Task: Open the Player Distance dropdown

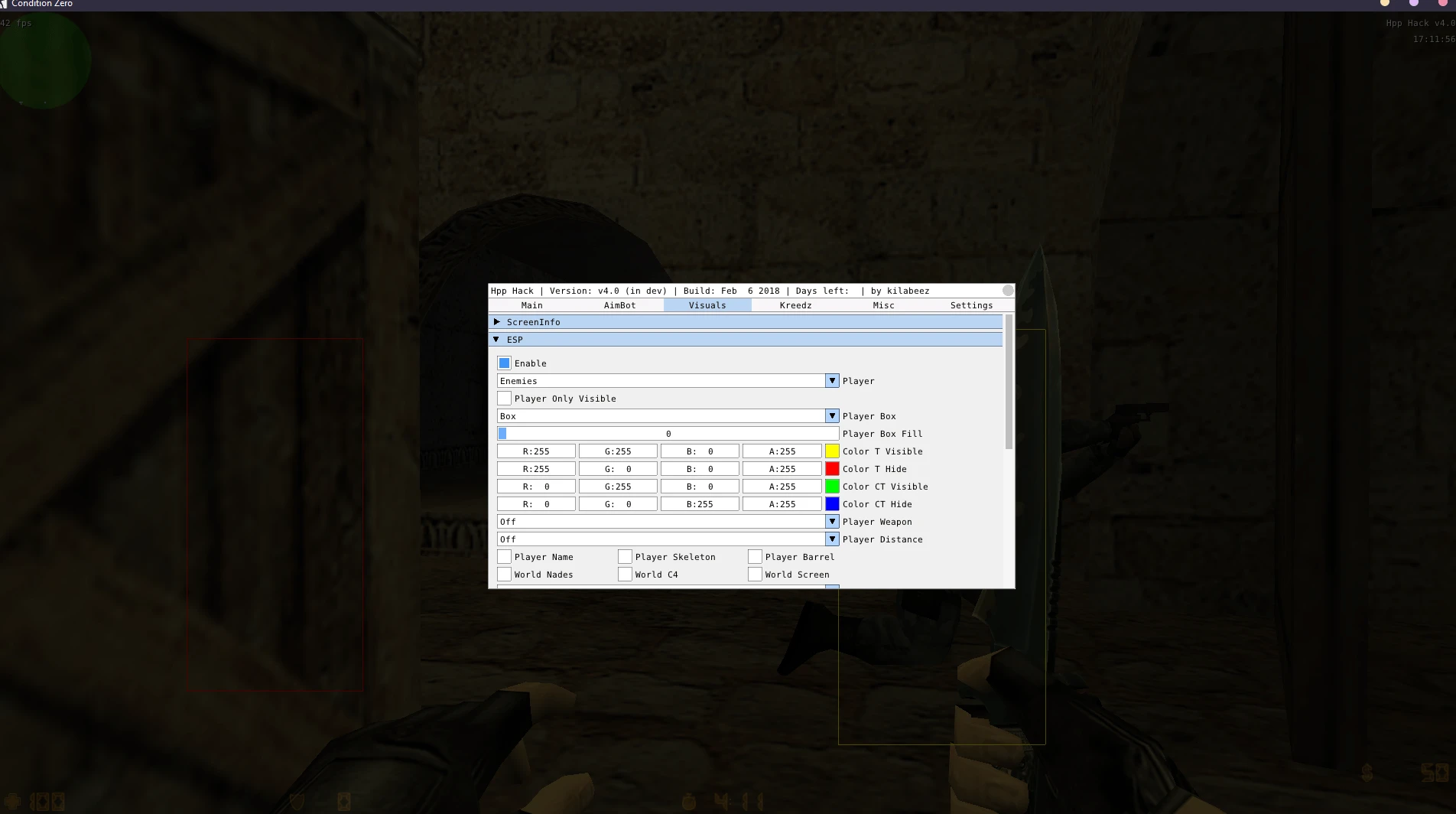Action: (x=668, y=539)
